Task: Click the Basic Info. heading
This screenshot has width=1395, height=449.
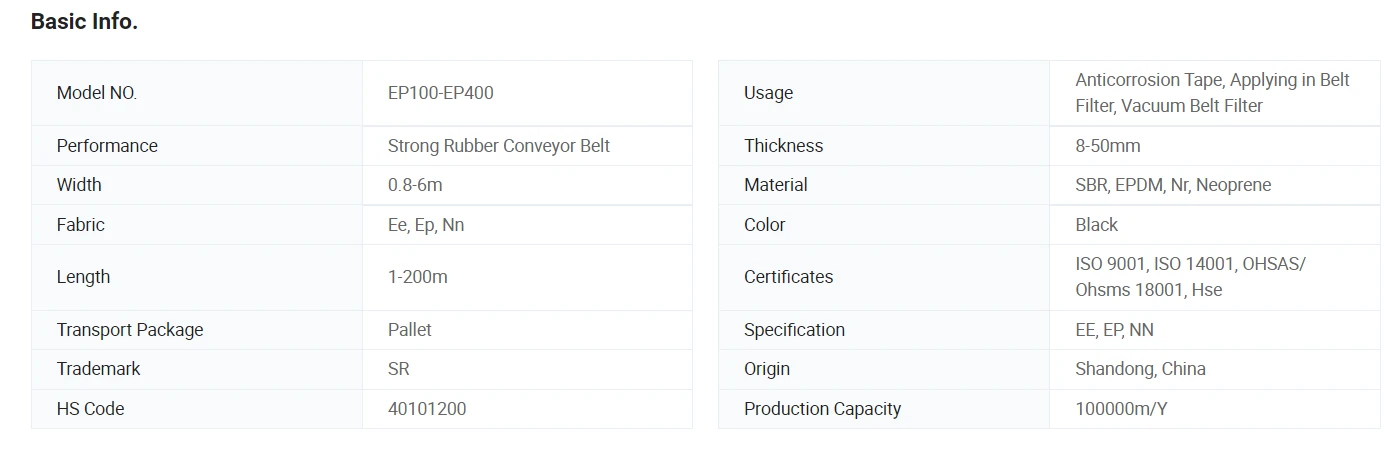Action: tap(84, 21)
